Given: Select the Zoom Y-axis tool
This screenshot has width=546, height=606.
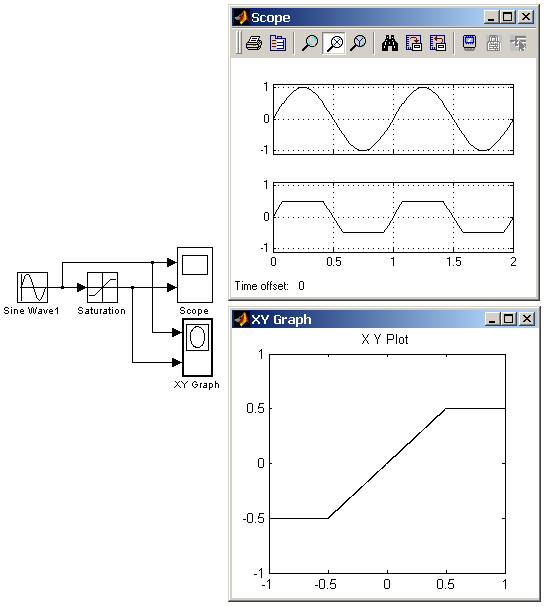Looking at the screenshot, I should pyautogui.click(x=358, y=43).
